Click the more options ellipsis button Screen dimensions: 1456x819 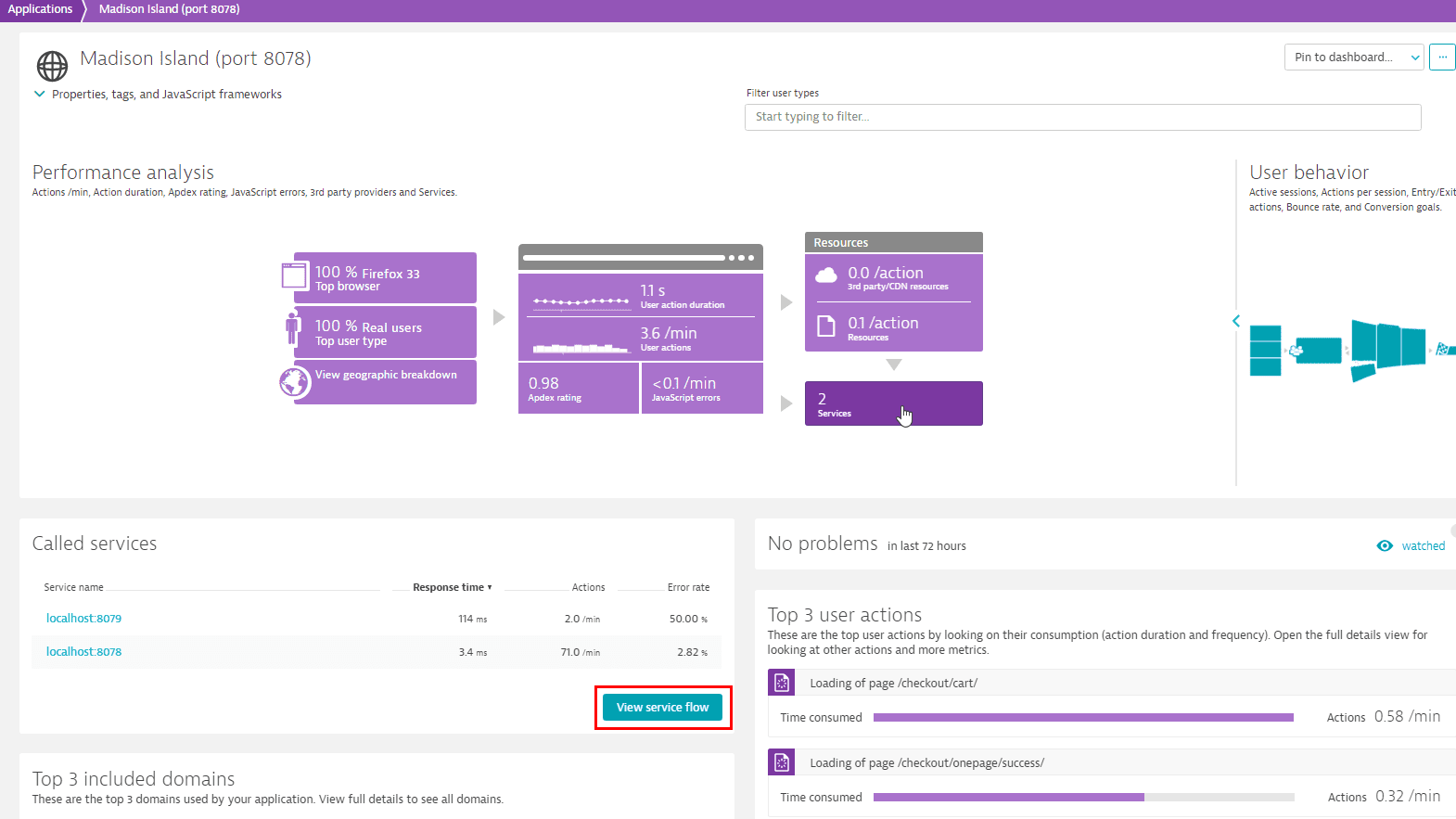[1442, 57]
